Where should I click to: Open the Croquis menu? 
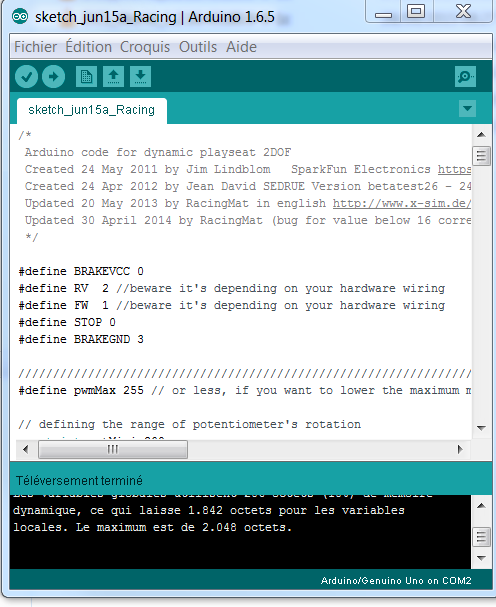click(145, 47)
